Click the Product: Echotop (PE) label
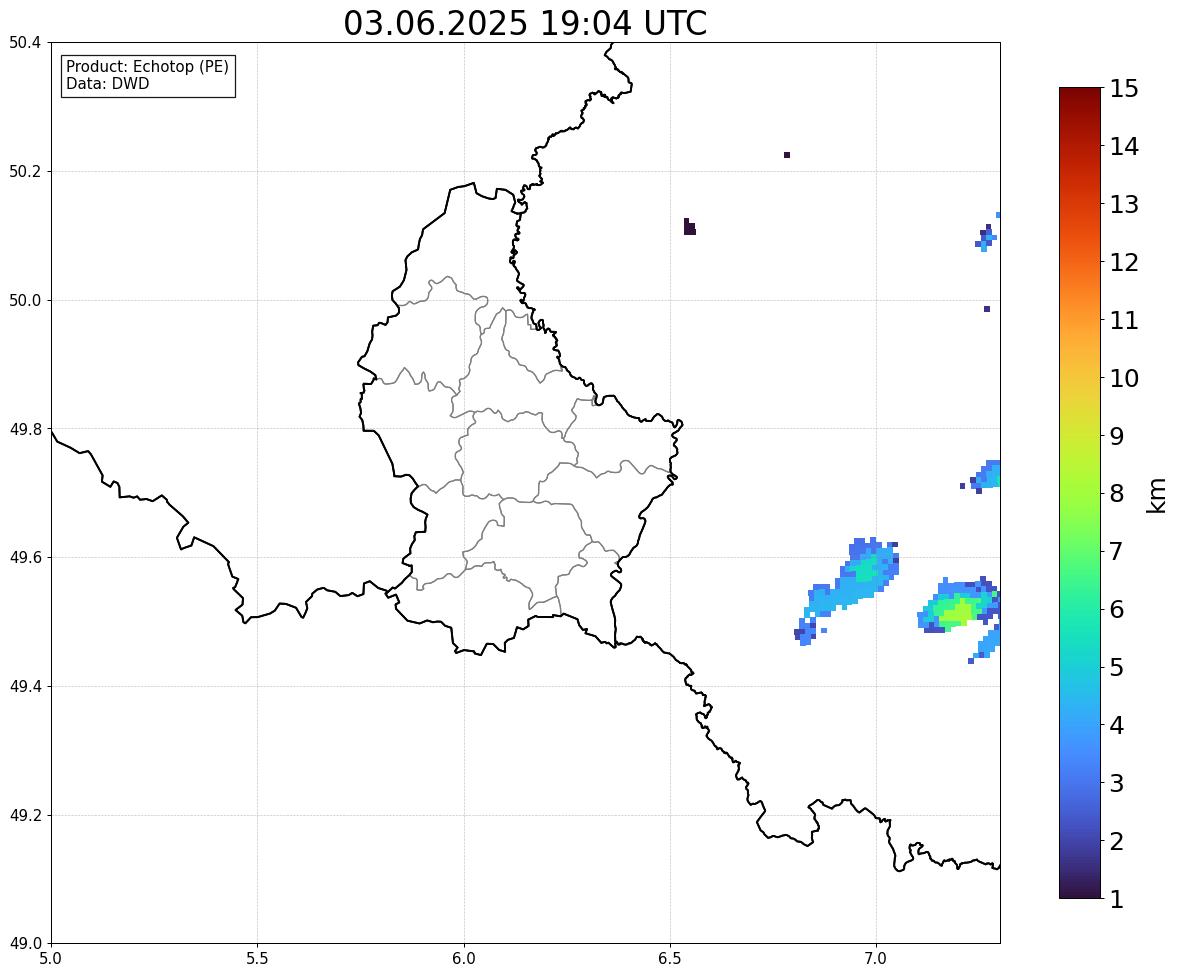The image size is (1178, 976). pyautogui.click(x=147, y=67)
